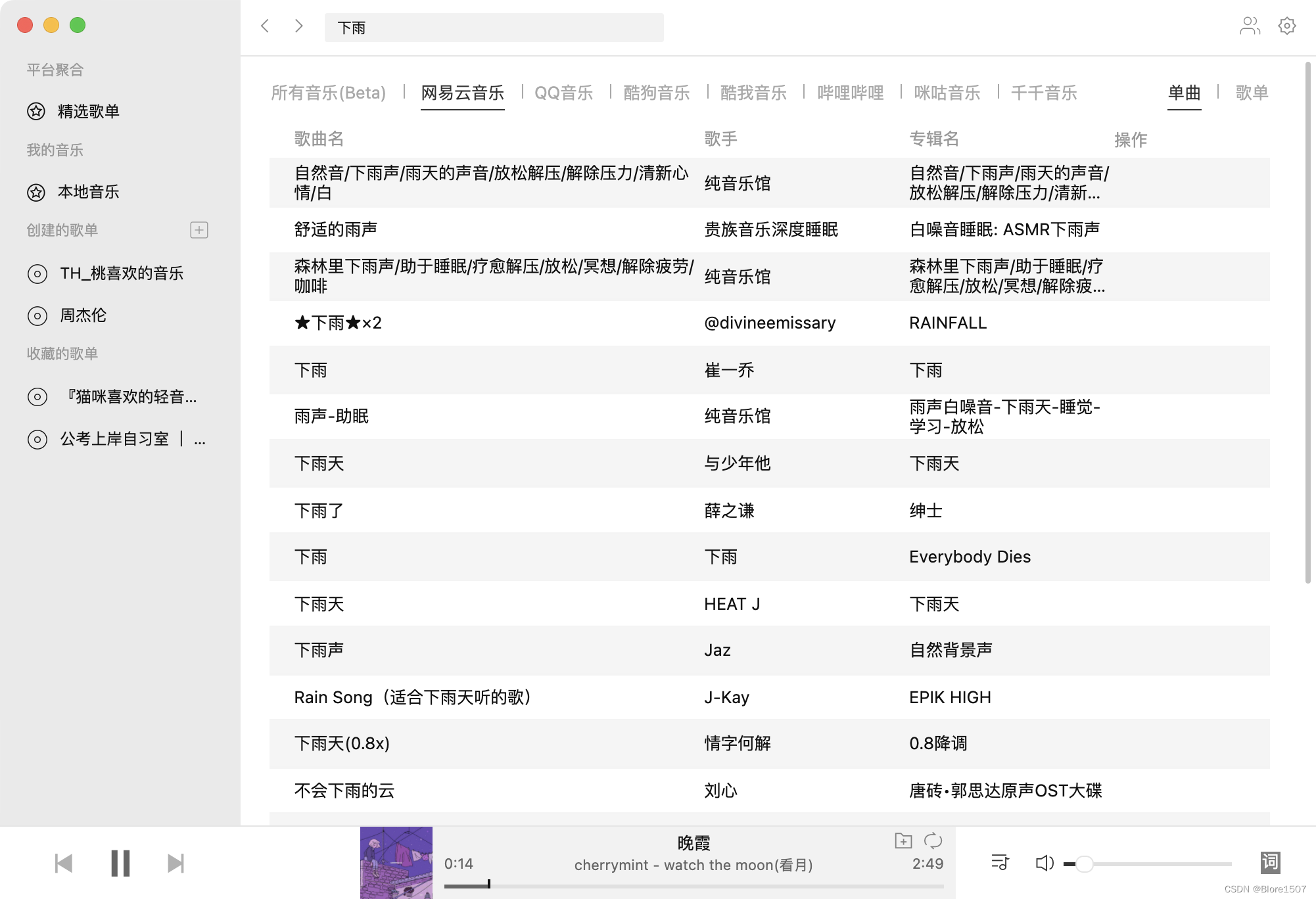Open the lyrics display icon

click(1270, 862)
